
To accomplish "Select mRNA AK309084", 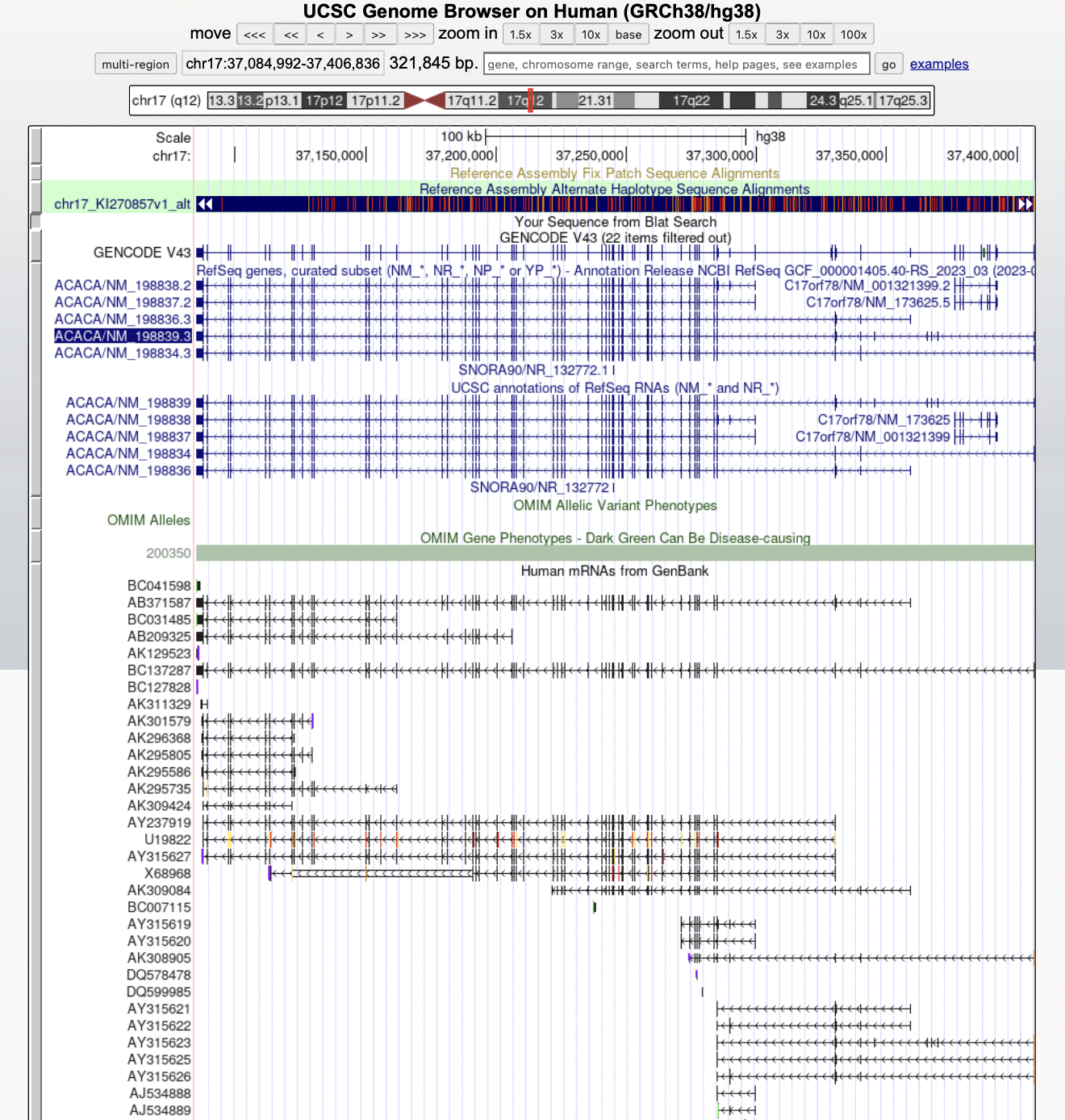I will (x=159, y=891).
